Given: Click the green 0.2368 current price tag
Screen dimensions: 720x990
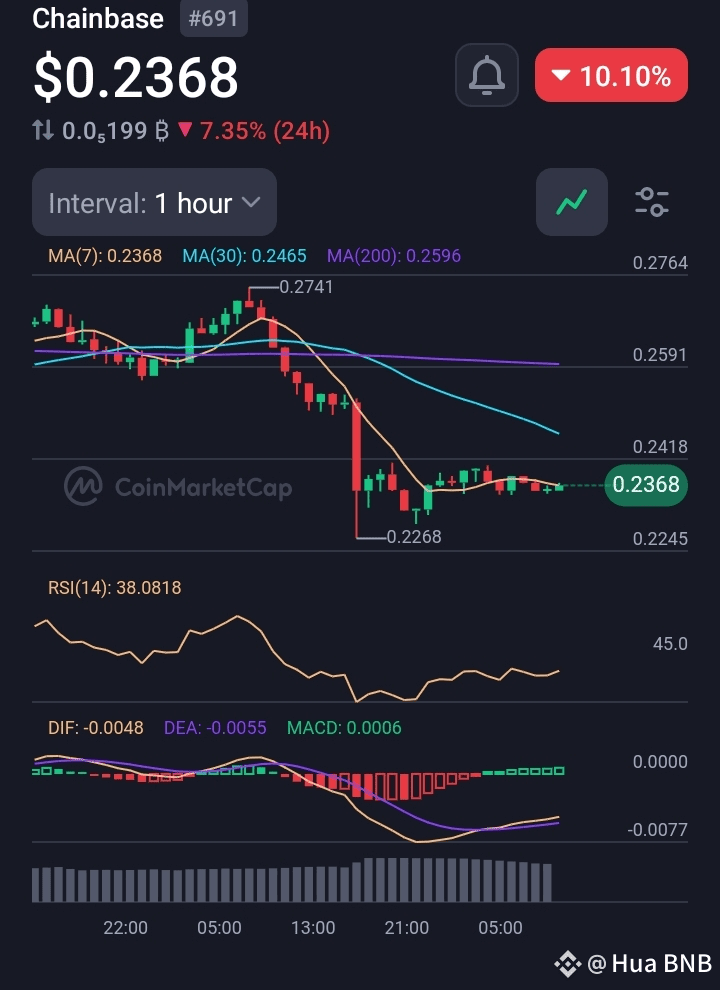Looking at the screenshot, I should tap(645, 484).
